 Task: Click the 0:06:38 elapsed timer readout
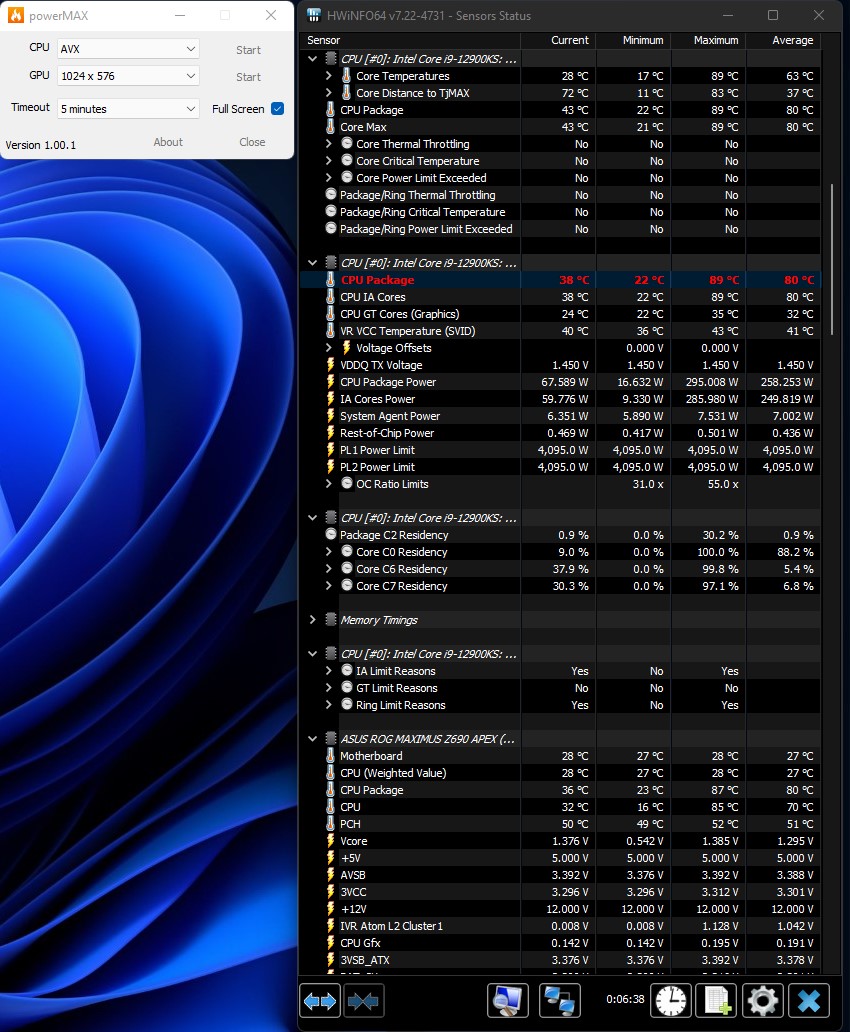pyautogui.click(x=625, y=999)
